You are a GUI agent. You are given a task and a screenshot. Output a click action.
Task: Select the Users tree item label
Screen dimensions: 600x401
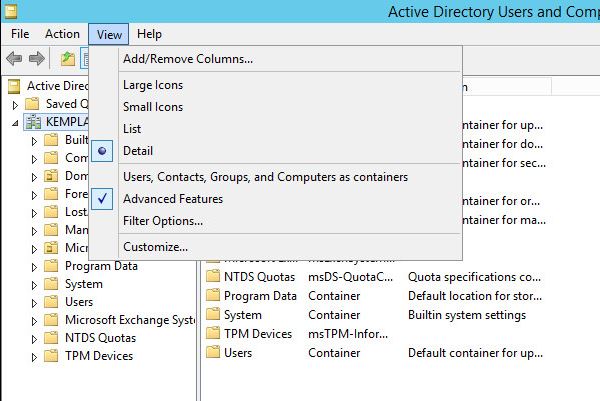pos(79,302)
